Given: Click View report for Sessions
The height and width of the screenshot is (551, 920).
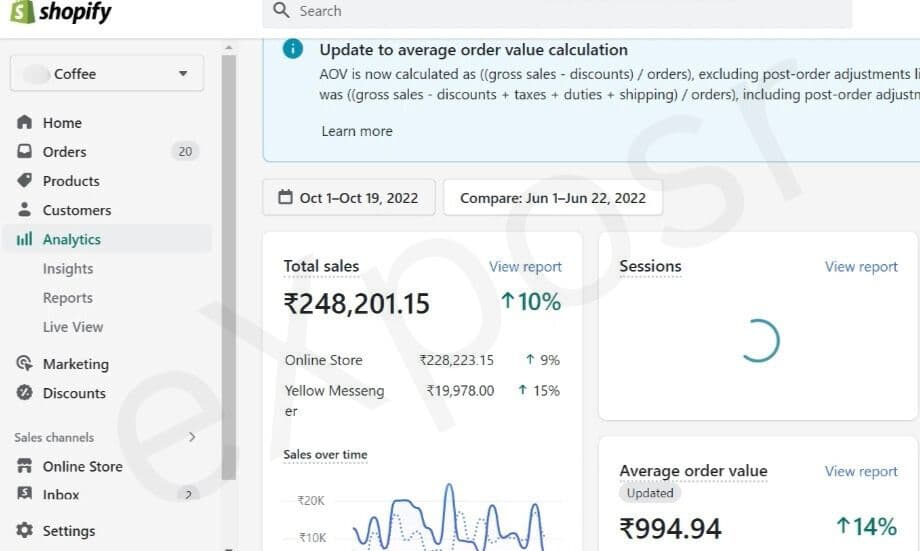Looking at the screenshot, I should point(861,267).
